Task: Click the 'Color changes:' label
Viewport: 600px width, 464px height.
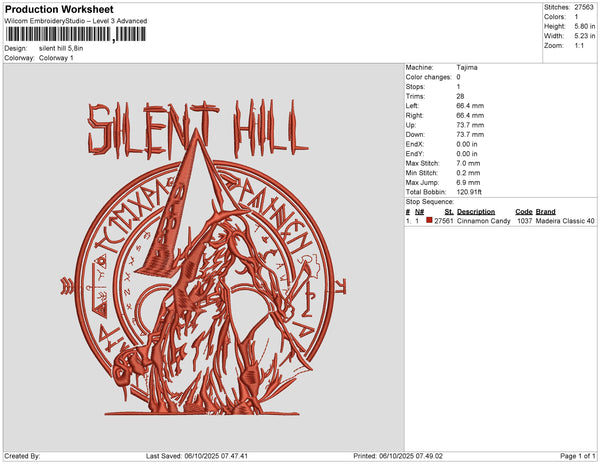Action: [x=429, y=77]
